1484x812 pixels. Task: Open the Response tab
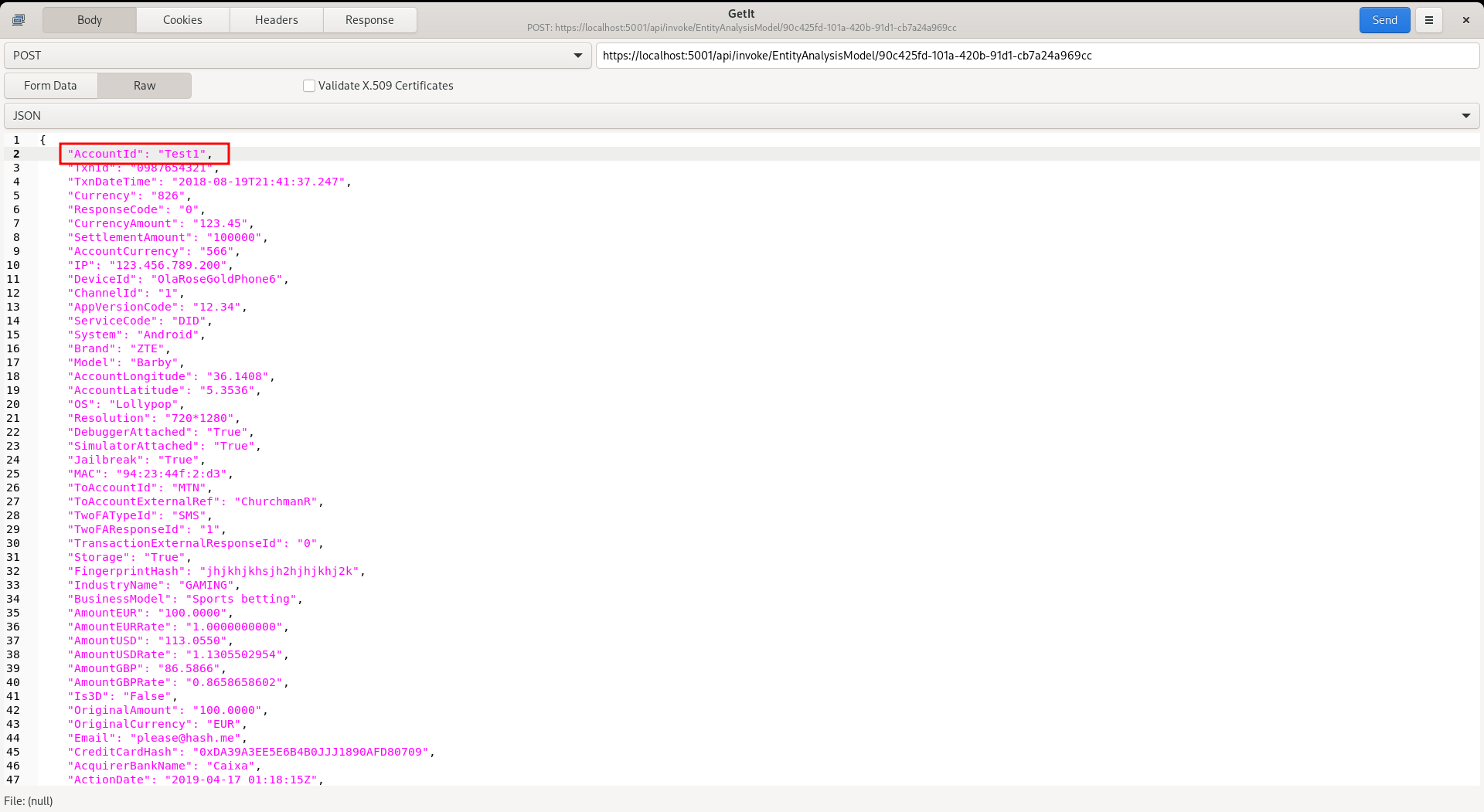[369, 20]
